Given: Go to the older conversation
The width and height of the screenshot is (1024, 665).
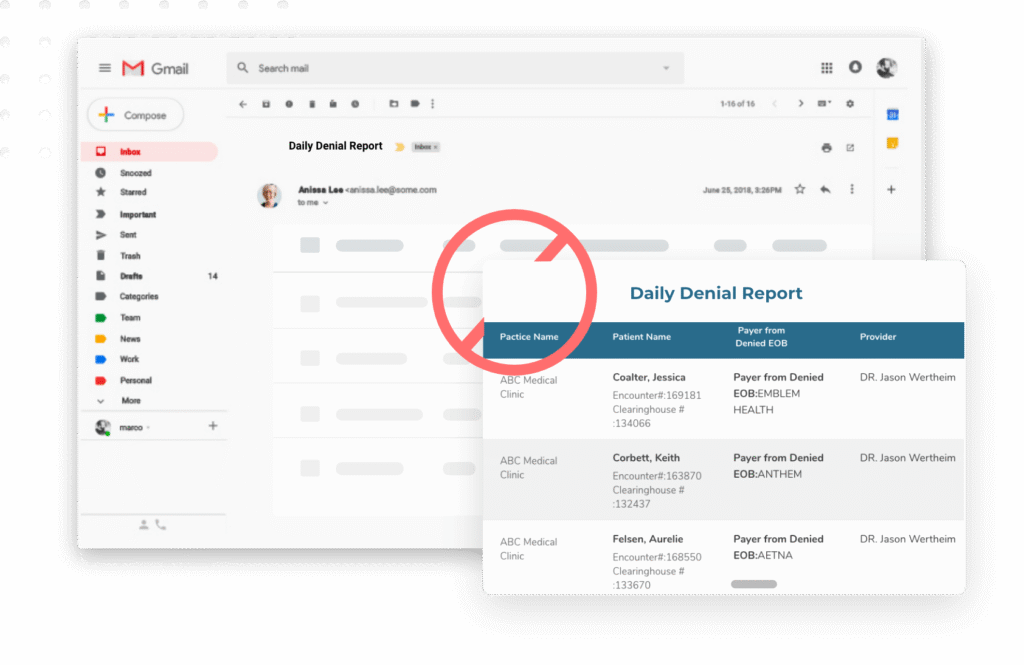Looking at the screenshot, I should click(801, 104).
